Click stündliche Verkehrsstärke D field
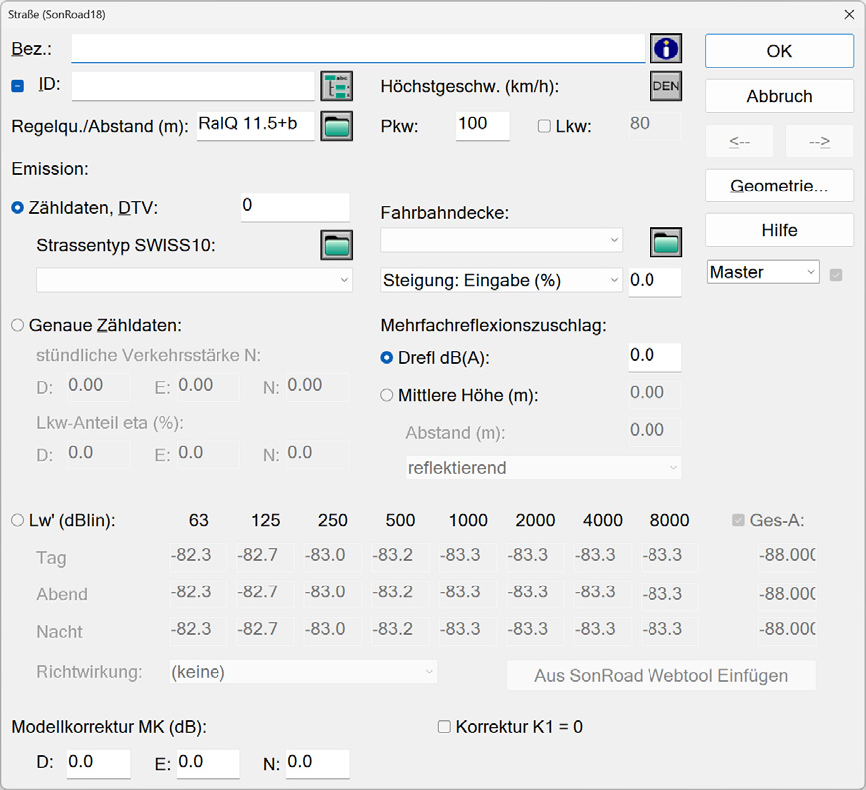Image resolution: width=866 pixels, height=790 pixels. pyautogui.click(x=98, y=387)
